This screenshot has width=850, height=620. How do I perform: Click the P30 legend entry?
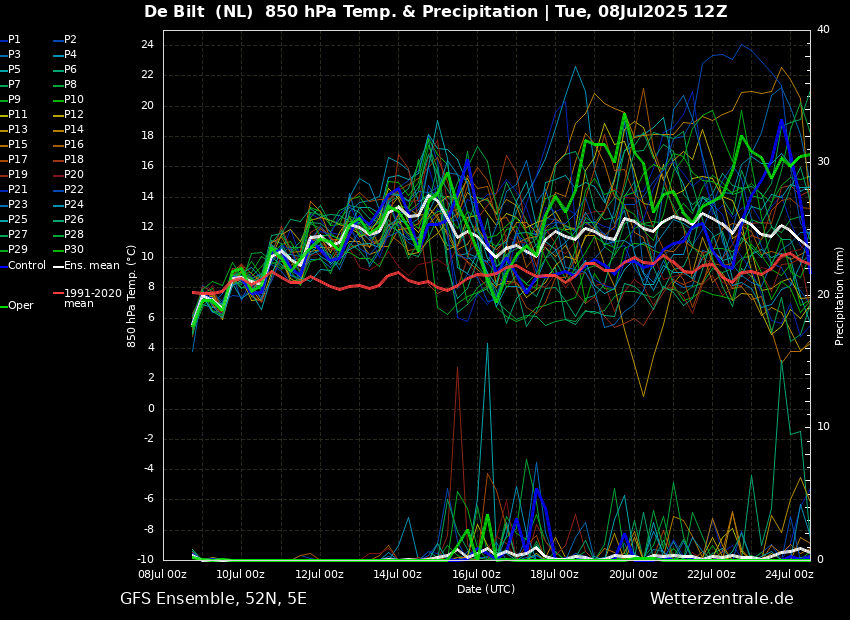click(x=68, y=249)
